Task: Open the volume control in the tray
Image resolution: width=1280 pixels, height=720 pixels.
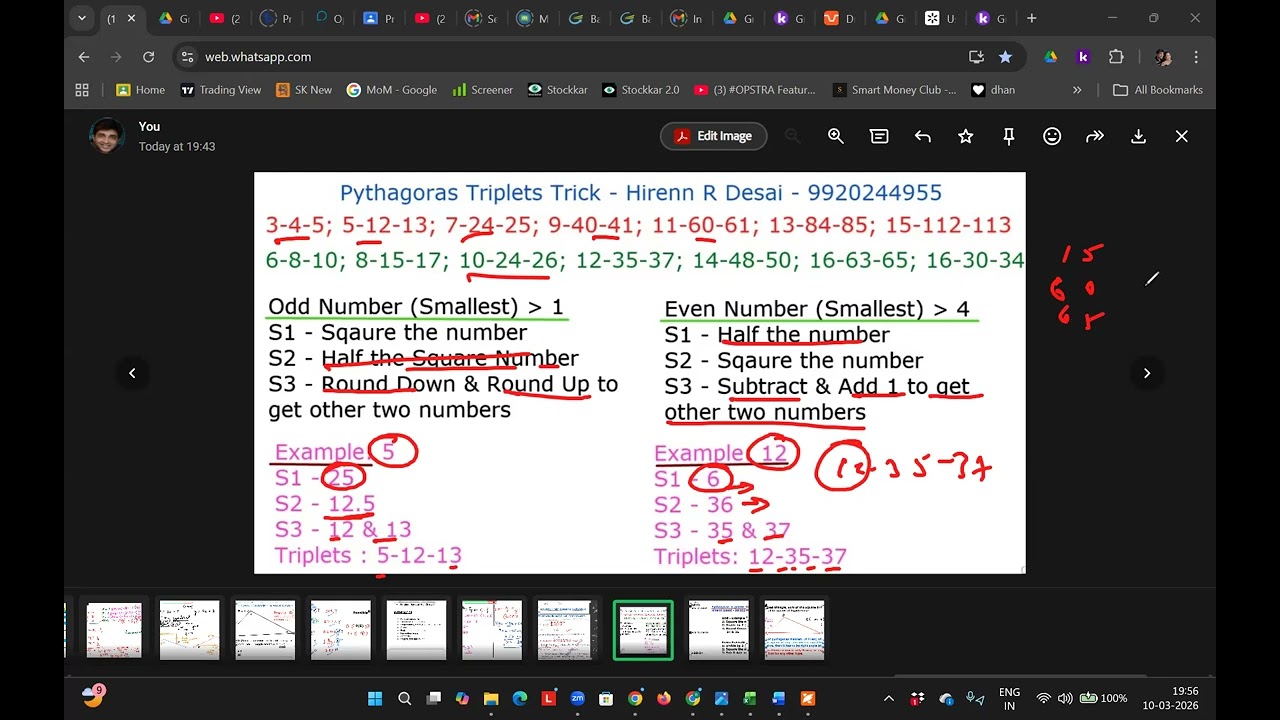Action: [1064, 699]
